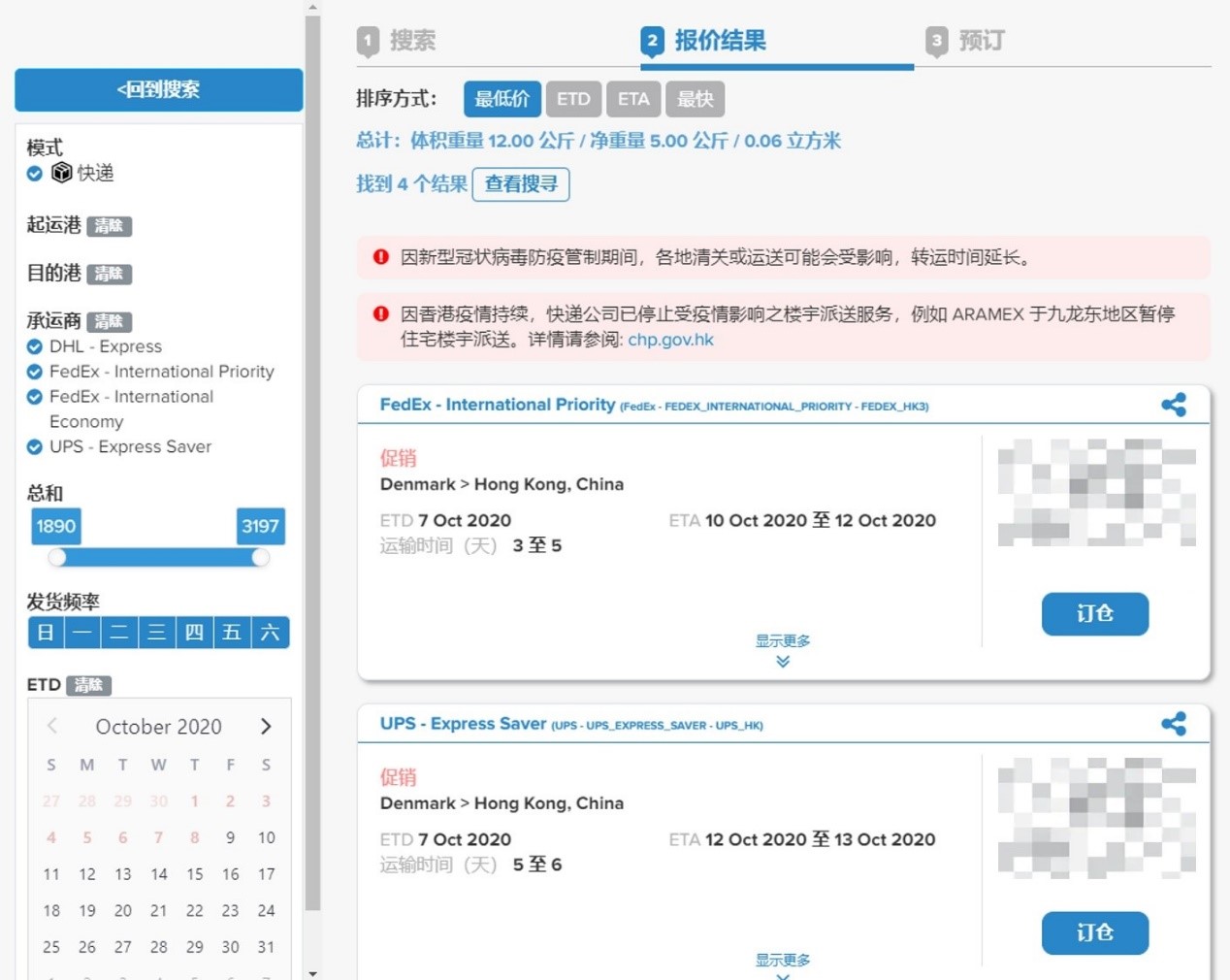The height and width of the screenshot is (980, 1230).
Task: Click the sidebar vertical scrollbar
Action: (x=312, y=464)
